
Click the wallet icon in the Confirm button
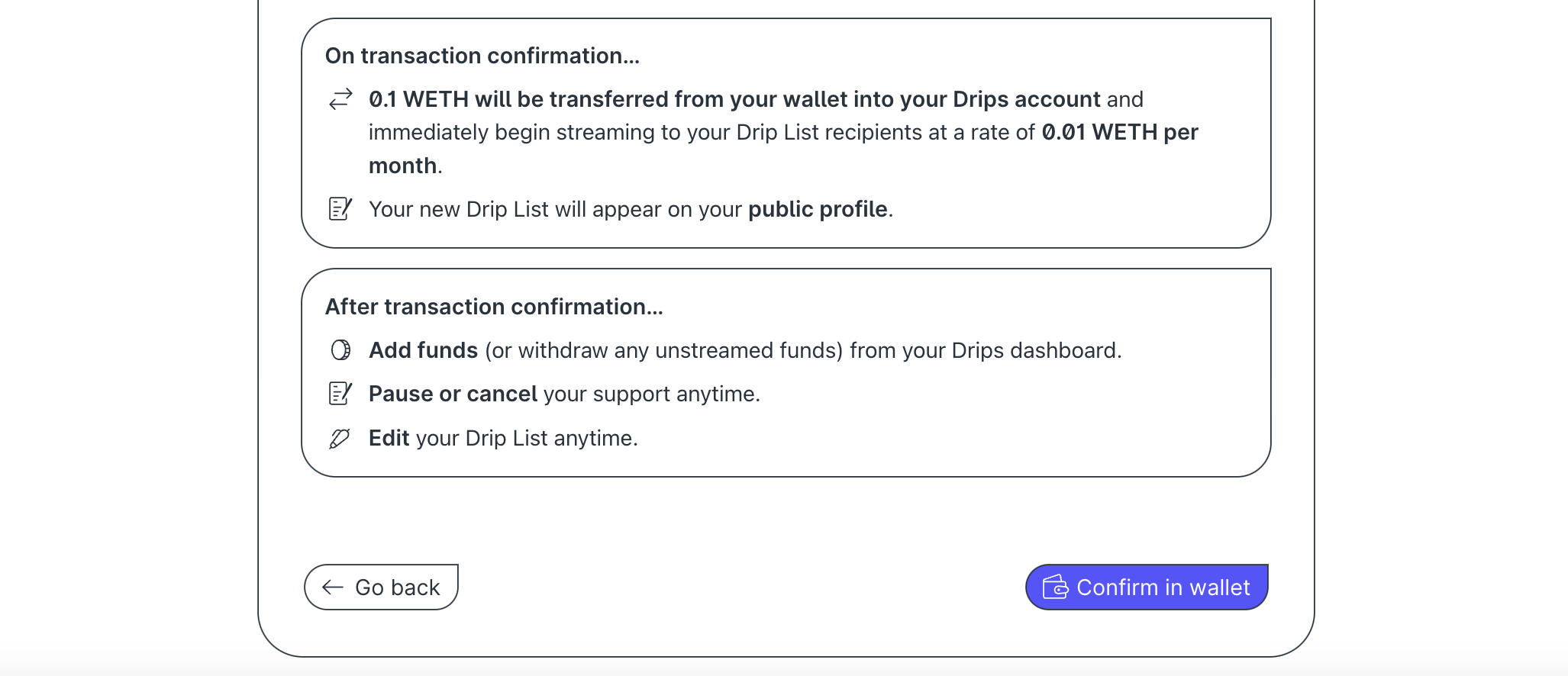(x=1056, y=587)
